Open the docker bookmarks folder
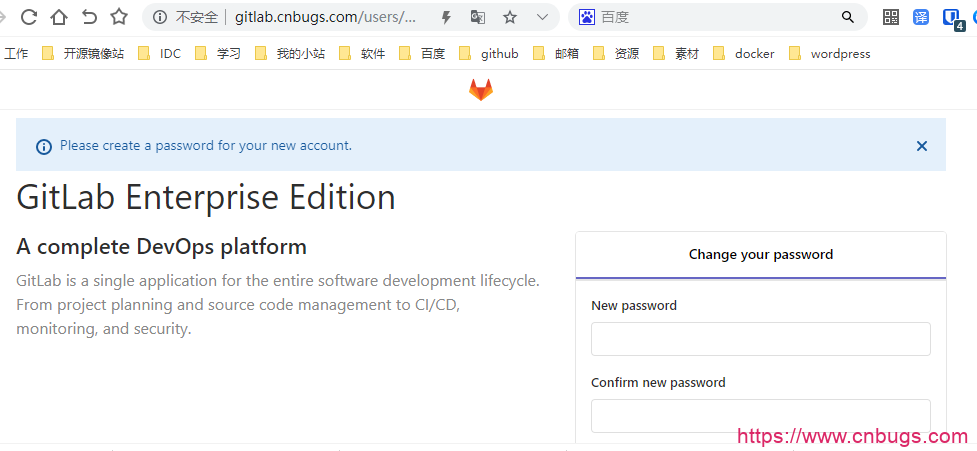 (744, 54)
